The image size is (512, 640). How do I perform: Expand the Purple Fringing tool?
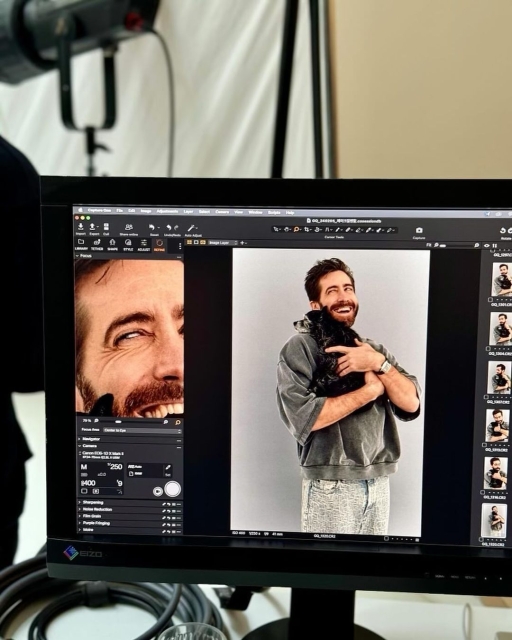pyautogui.click(x=79, y=523)
